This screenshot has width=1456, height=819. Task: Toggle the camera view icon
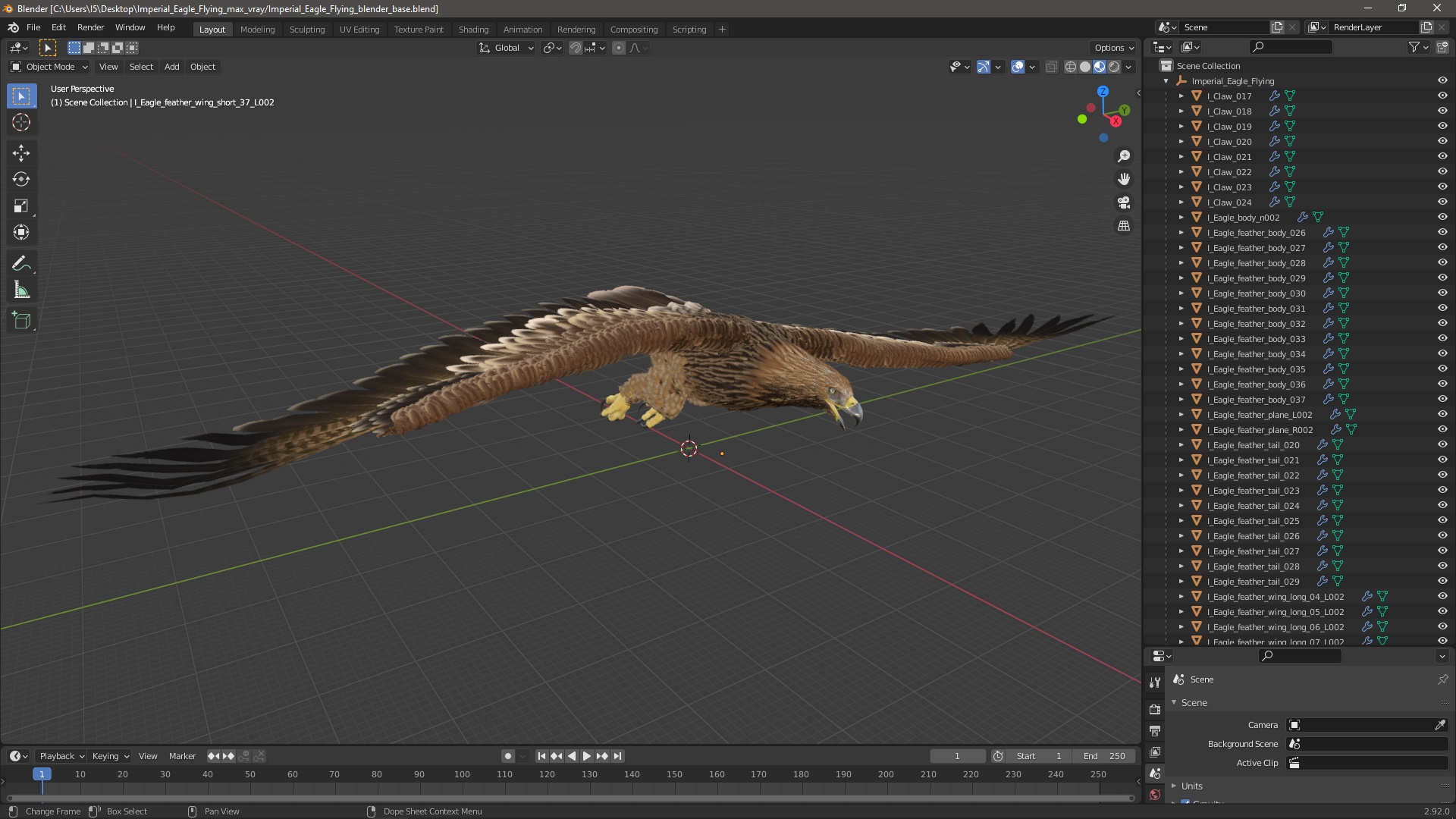click(1124, 202)
